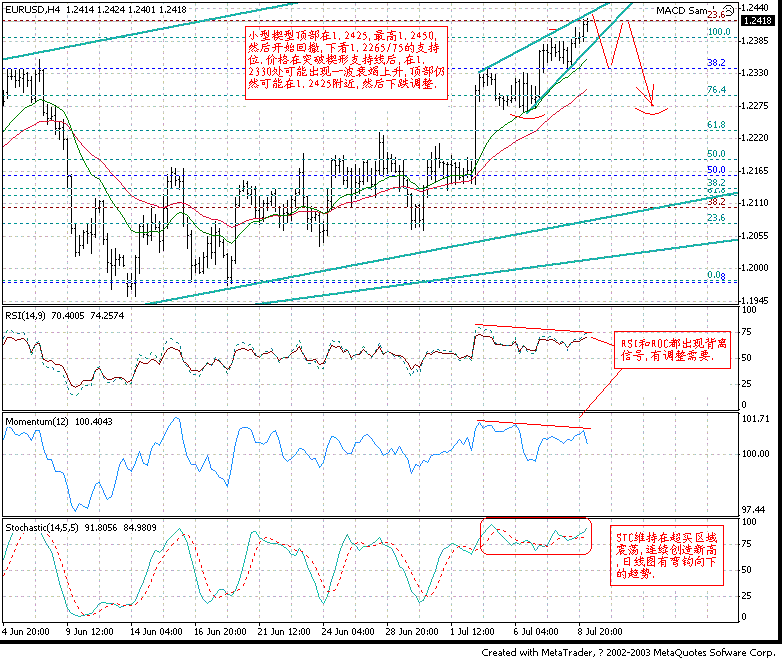Screen dimensions: 782x660
Task: Click the 1 Jul 12:00 time label
Action: click(472, 632)
